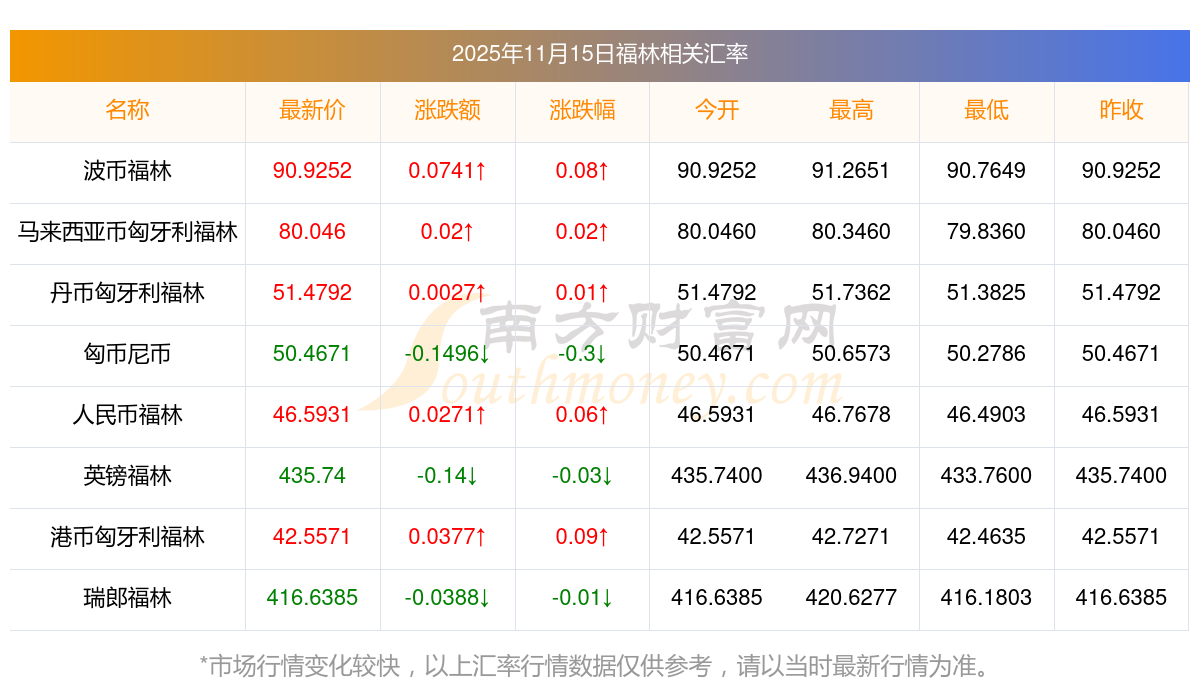The height and width of the screenshot is (697, 1200).
Task: Select lowest value 42.4635
Action: [x=986, y=537]
